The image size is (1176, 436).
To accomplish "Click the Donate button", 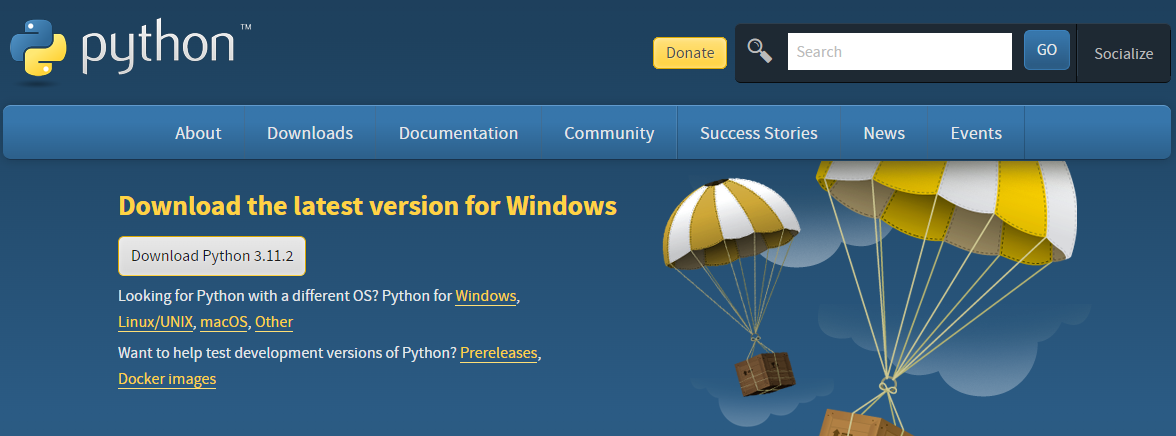I will (x=690, y=53).
